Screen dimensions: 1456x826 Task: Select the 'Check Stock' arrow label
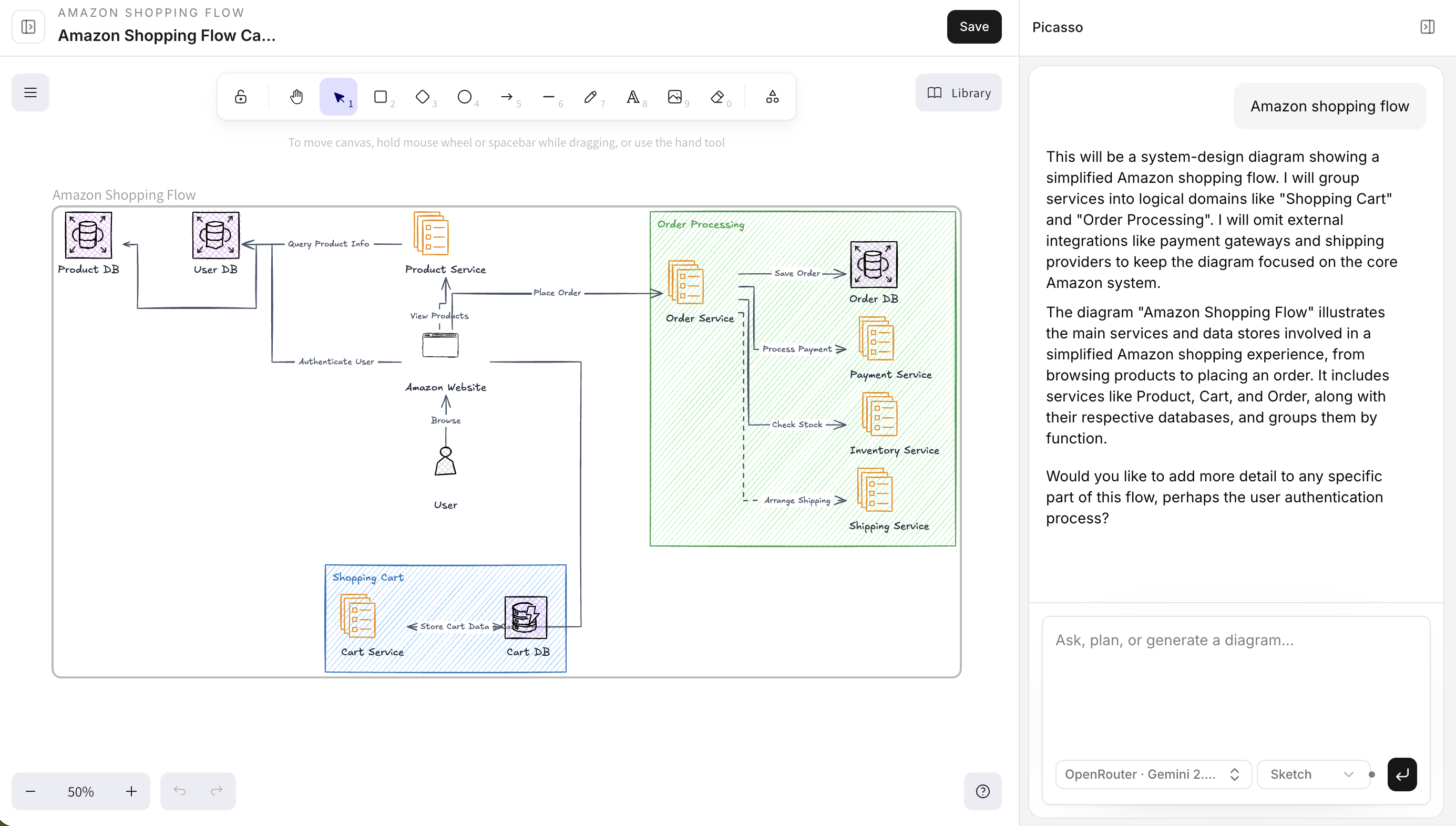(797, 425)
